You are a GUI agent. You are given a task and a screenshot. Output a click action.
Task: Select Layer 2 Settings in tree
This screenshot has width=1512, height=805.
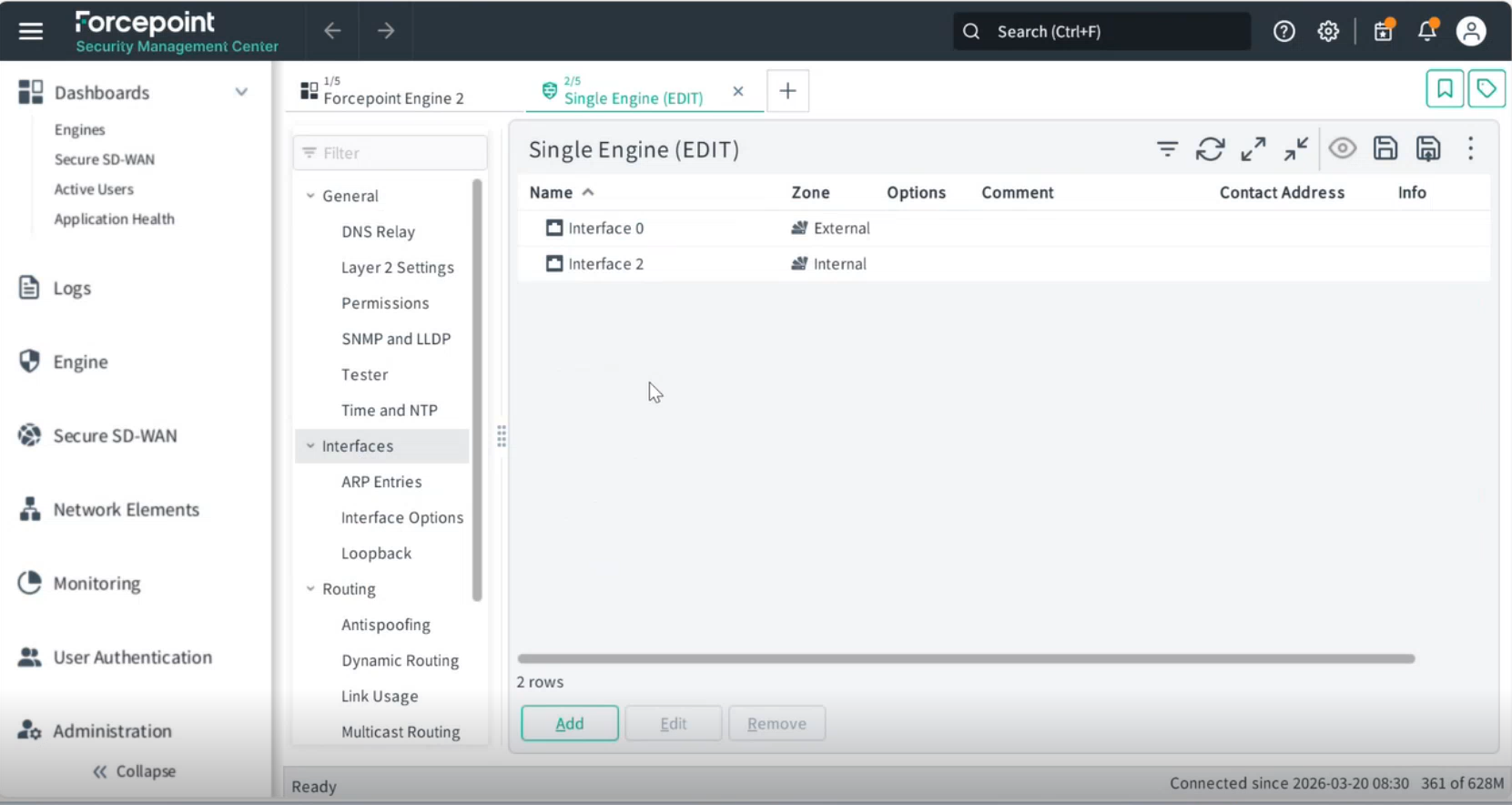(398, 268)
